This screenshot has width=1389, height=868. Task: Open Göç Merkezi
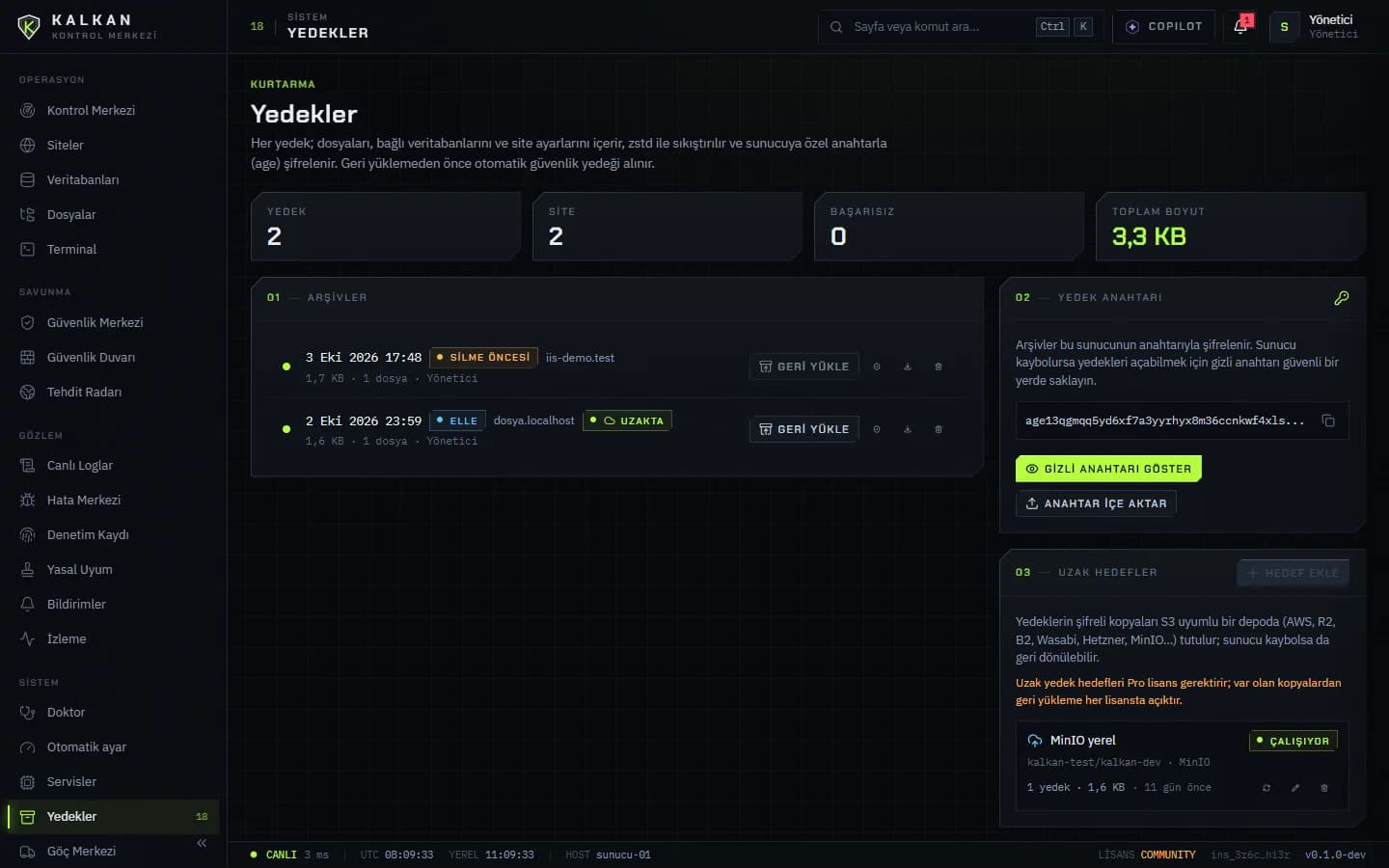tap(114, 851)
